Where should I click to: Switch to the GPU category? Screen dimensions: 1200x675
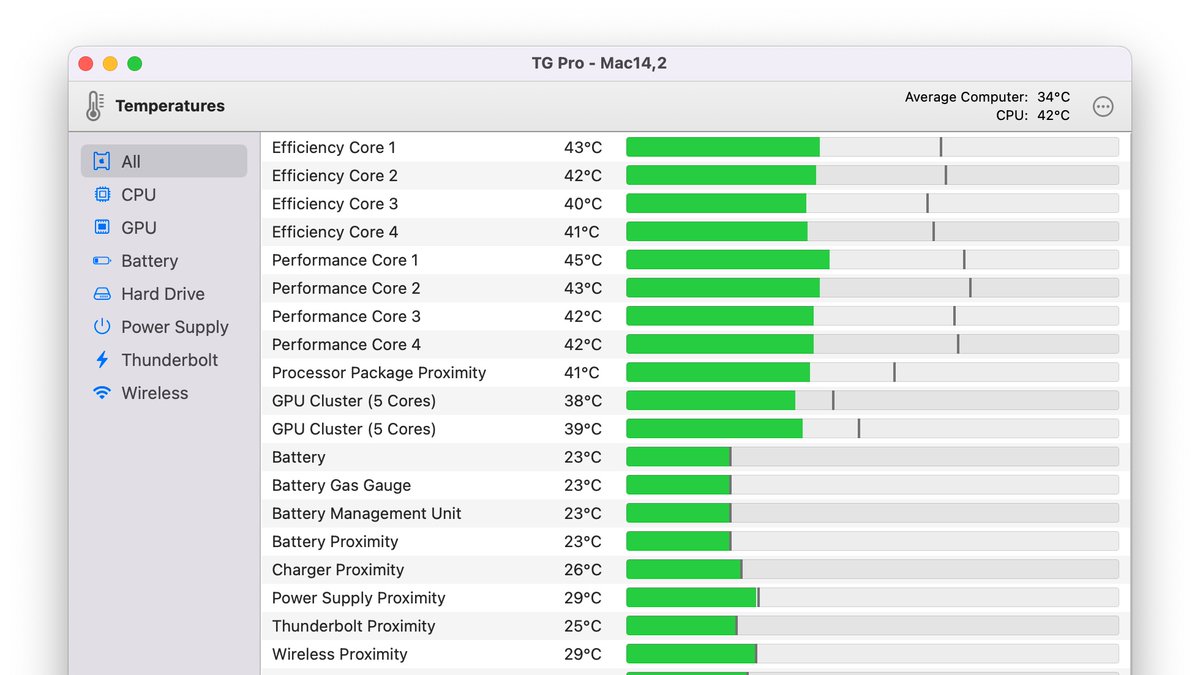139,228
